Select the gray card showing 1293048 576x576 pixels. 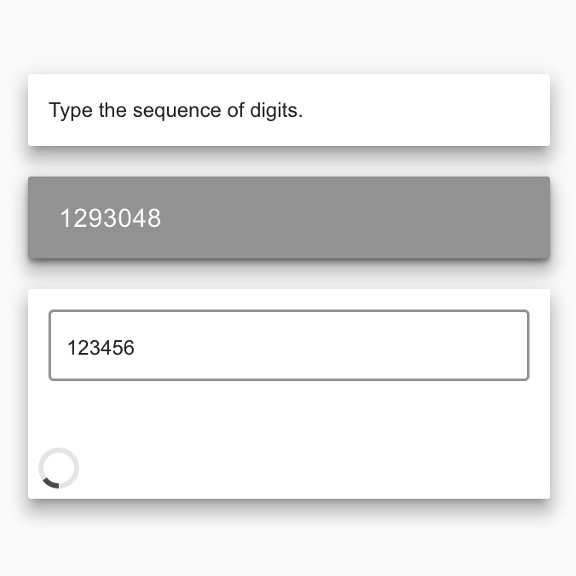coord(289,217)
